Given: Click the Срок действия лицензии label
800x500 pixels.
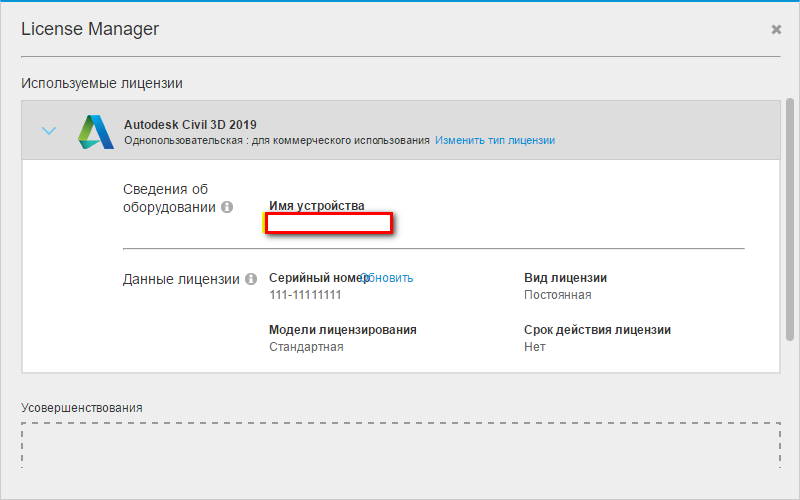Looking at the screenshot, I should tap(597, 330).
